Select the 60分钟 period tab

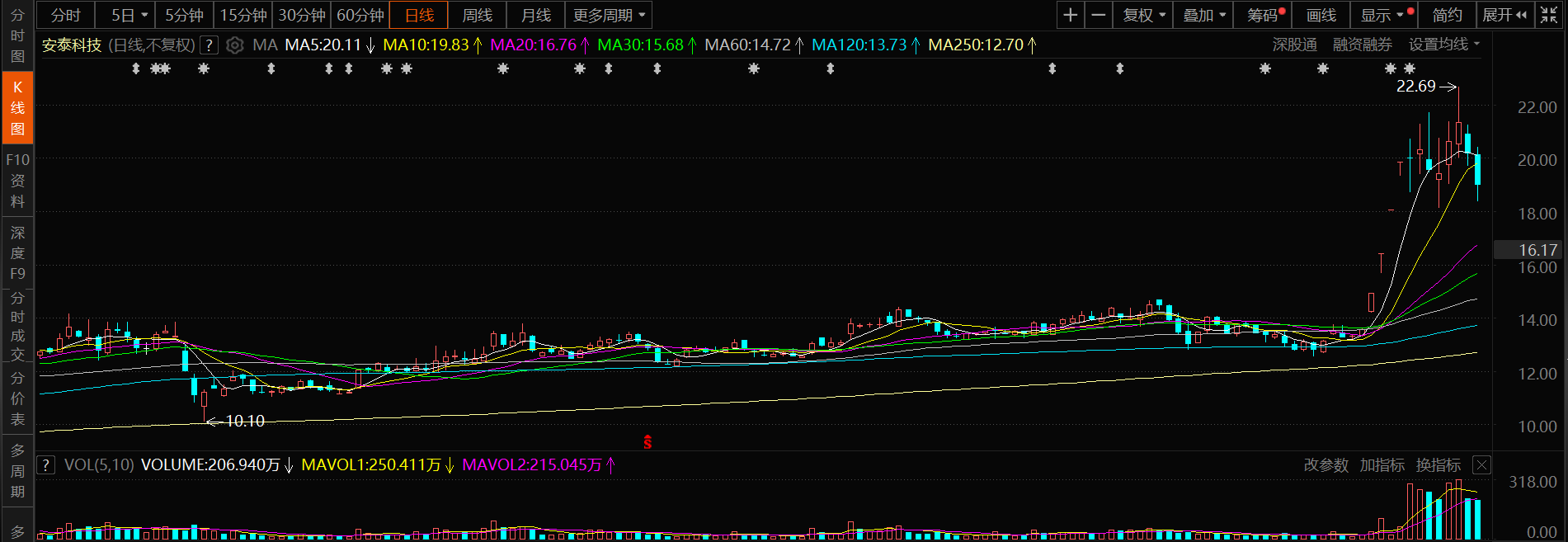click(x=360, y=15)
